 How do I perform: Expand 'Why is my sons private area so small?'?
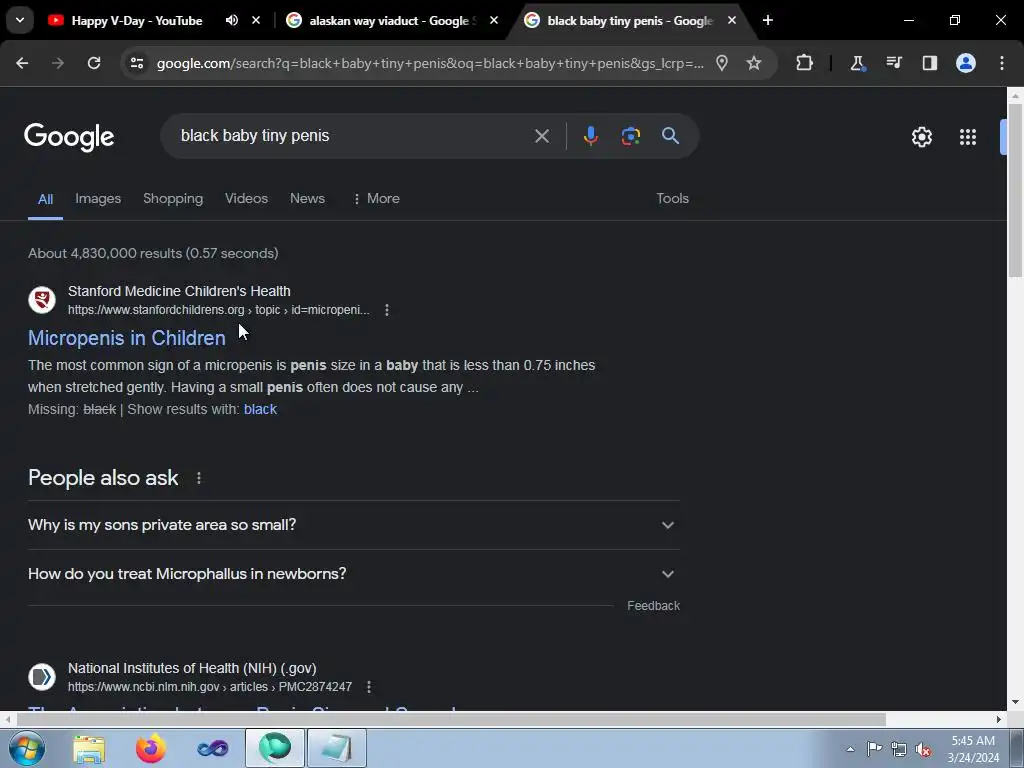click(353, 525)
